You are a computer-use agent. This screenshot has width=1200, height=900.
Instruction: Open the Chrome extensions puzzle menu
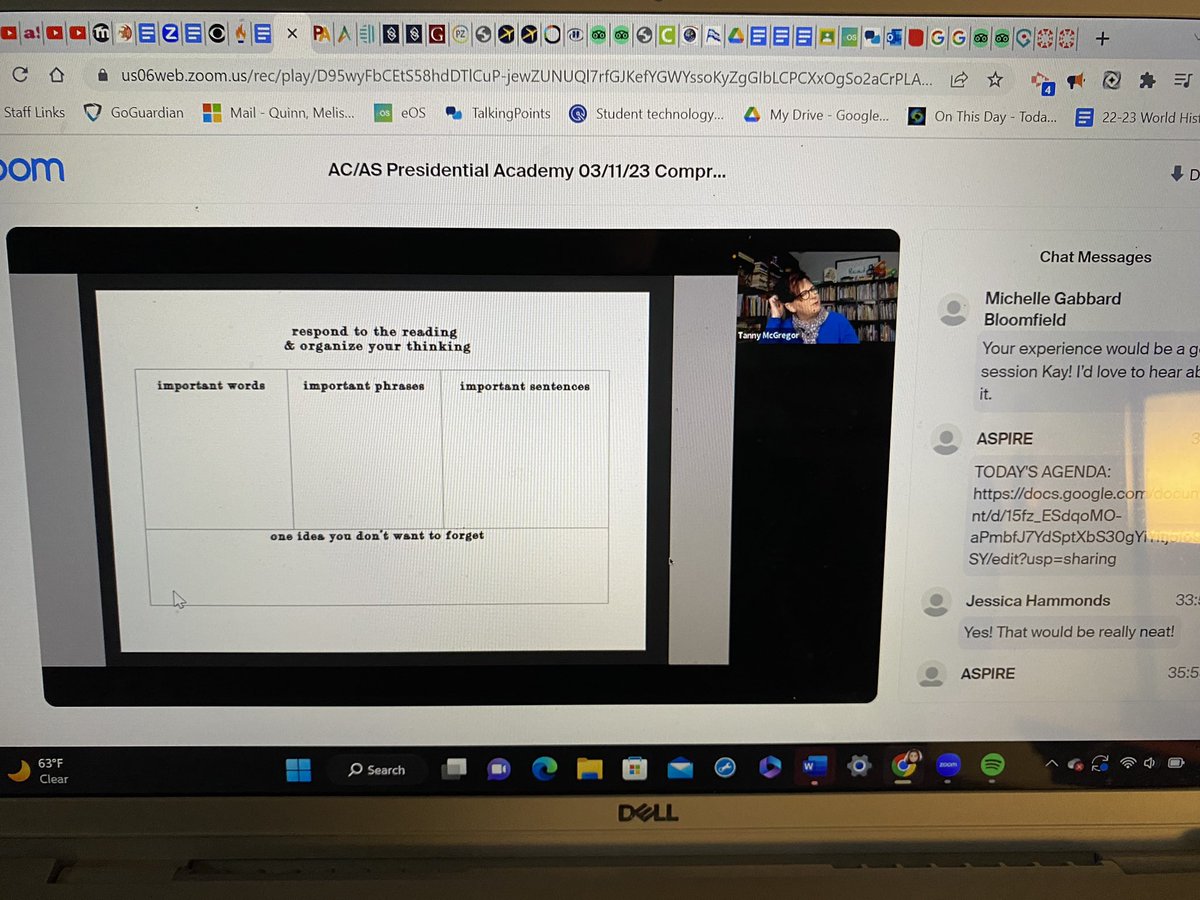[1146, 79]
